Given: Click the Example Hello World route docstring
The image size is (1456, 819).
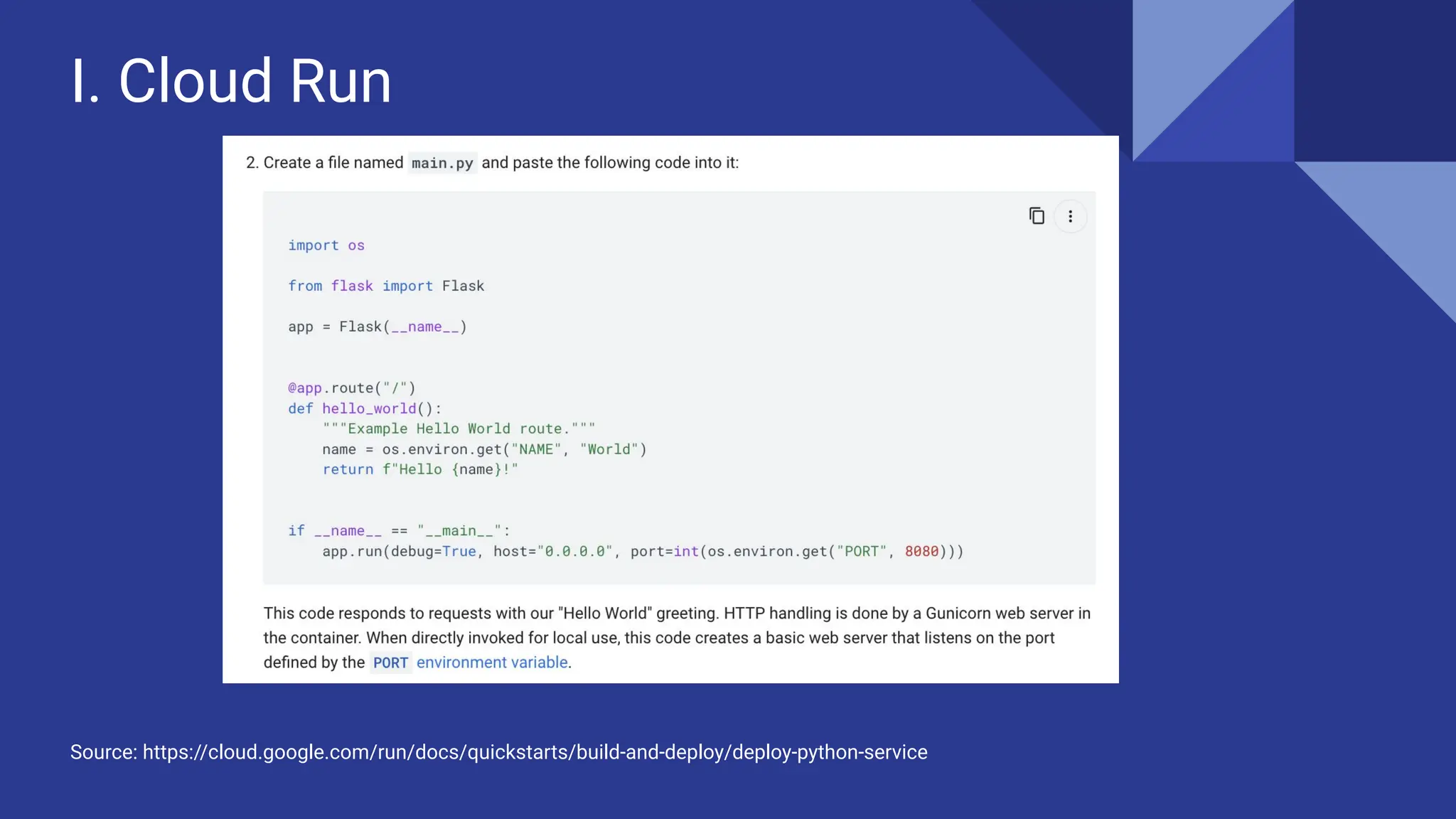Looking at the screenshot, I should point(459,429).
